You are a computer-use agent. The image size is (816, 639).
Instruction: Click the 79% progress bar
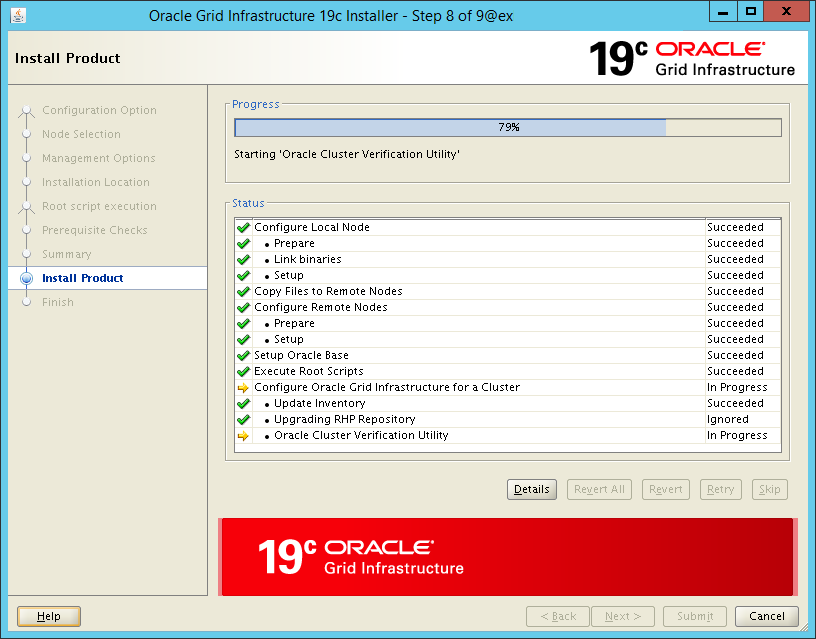[x=508, y=127]
